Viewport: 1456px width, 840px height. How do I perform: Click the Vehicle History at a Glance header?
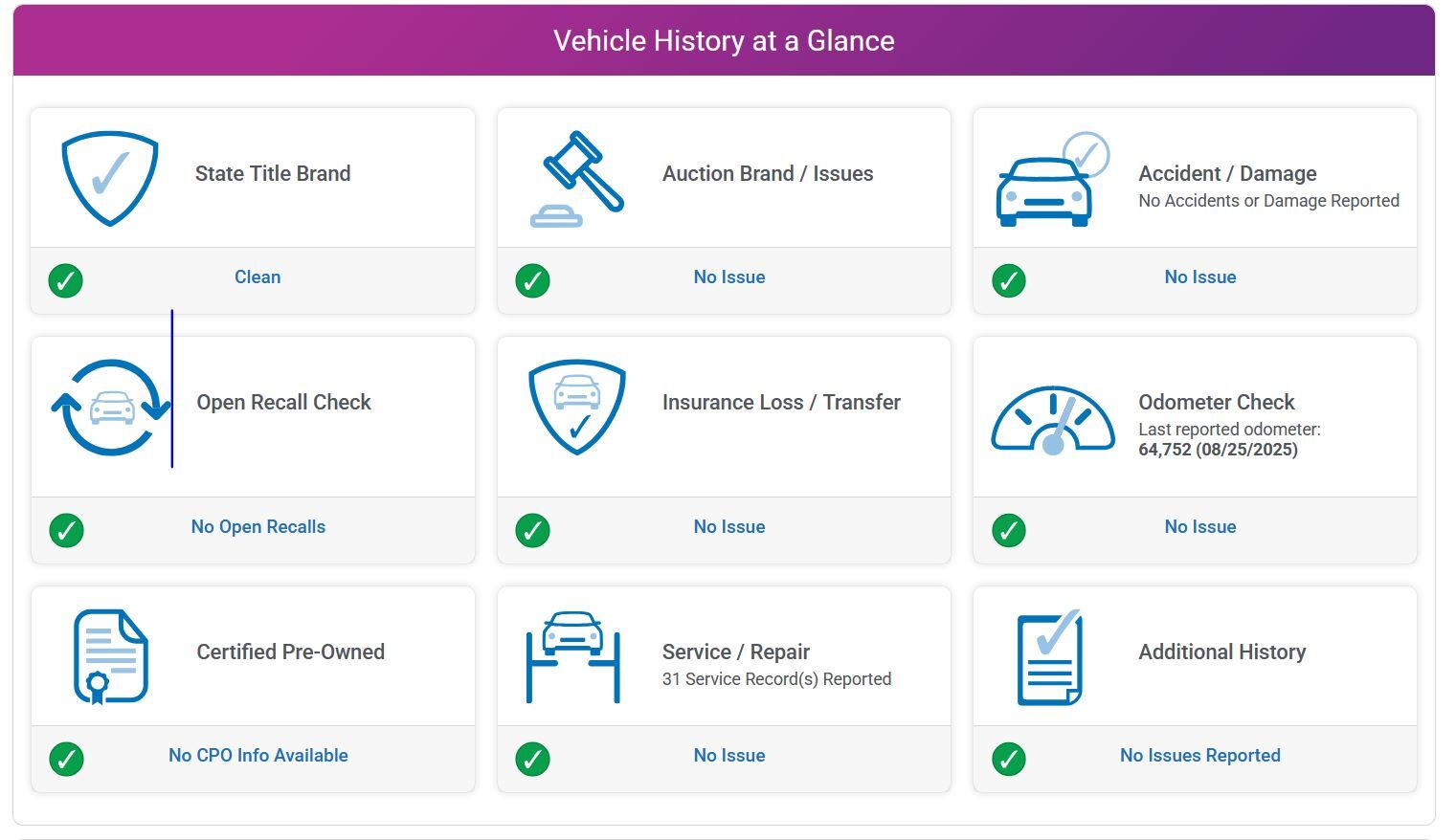[x=724, y=41]
